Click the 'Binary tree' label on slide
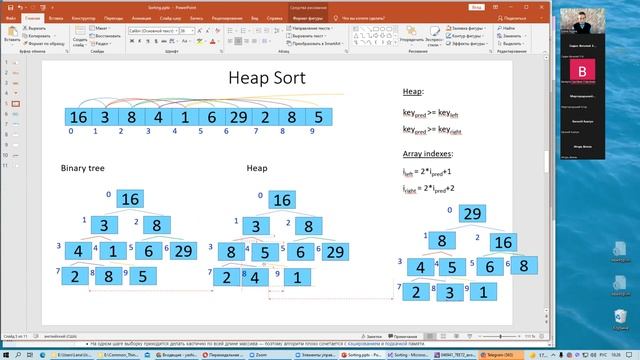The width and height of the screenshot is (640, 360). point(82,168)
